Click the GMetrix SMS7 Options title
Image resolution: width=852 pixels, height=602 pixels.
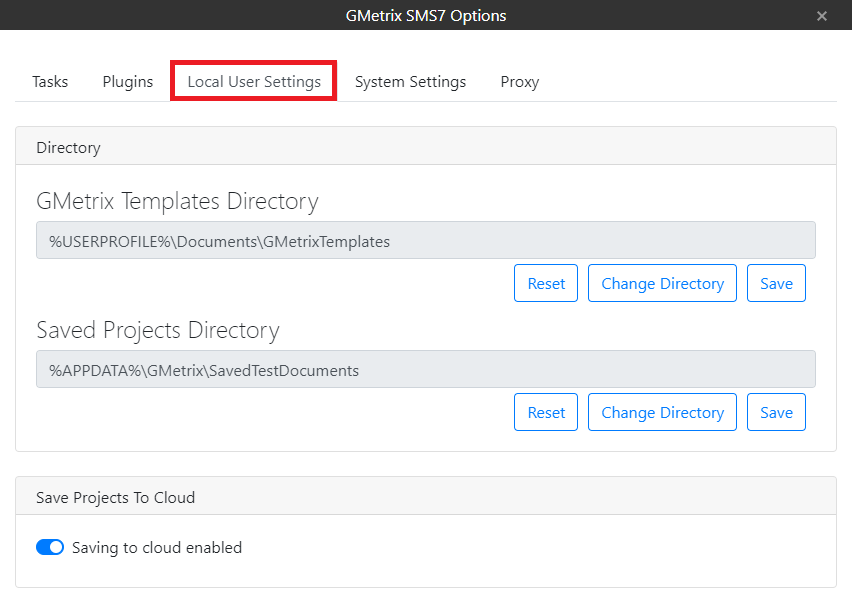coord(426,16)
